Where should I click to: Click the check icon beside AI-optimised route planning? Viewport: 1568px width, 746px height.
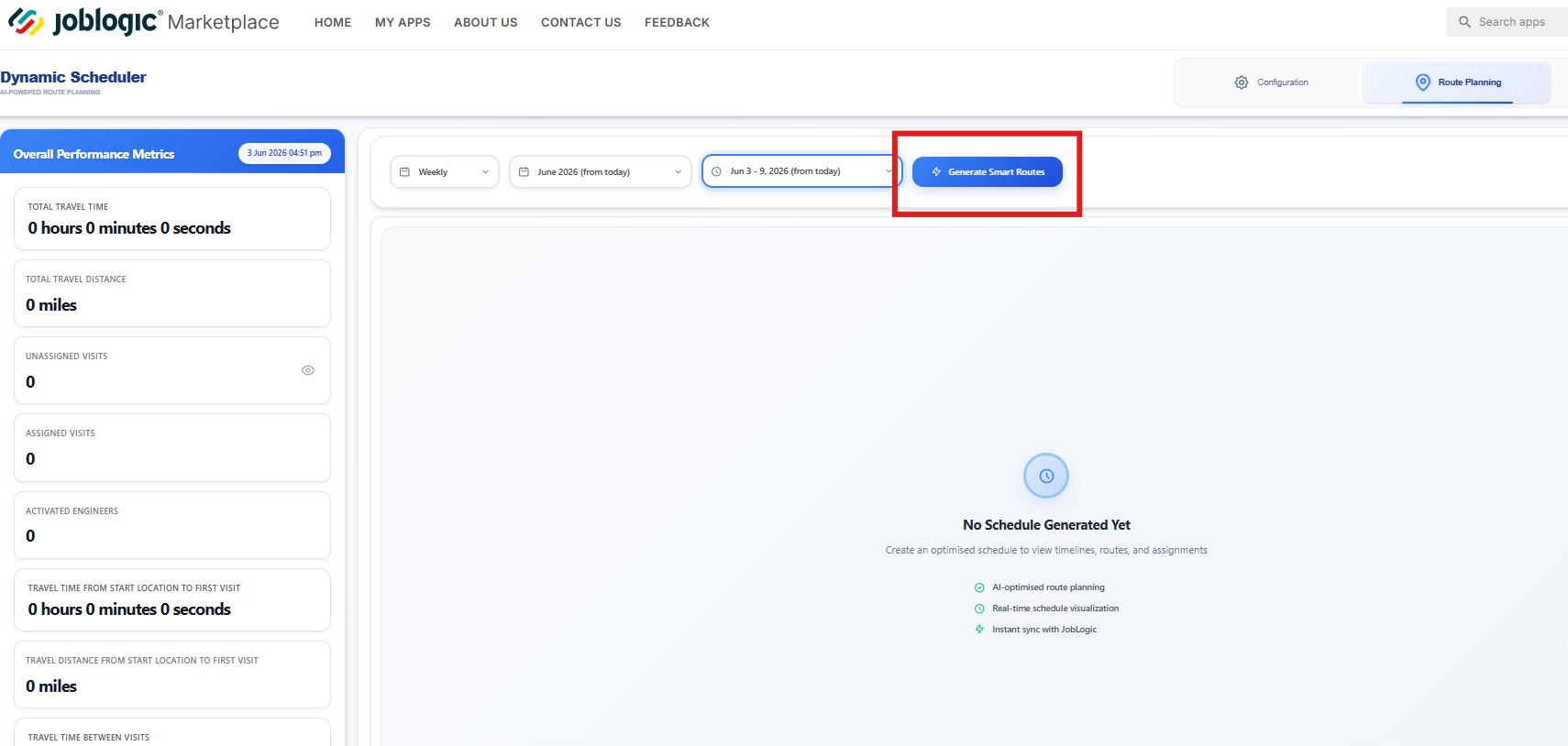[x=979, y=587]
